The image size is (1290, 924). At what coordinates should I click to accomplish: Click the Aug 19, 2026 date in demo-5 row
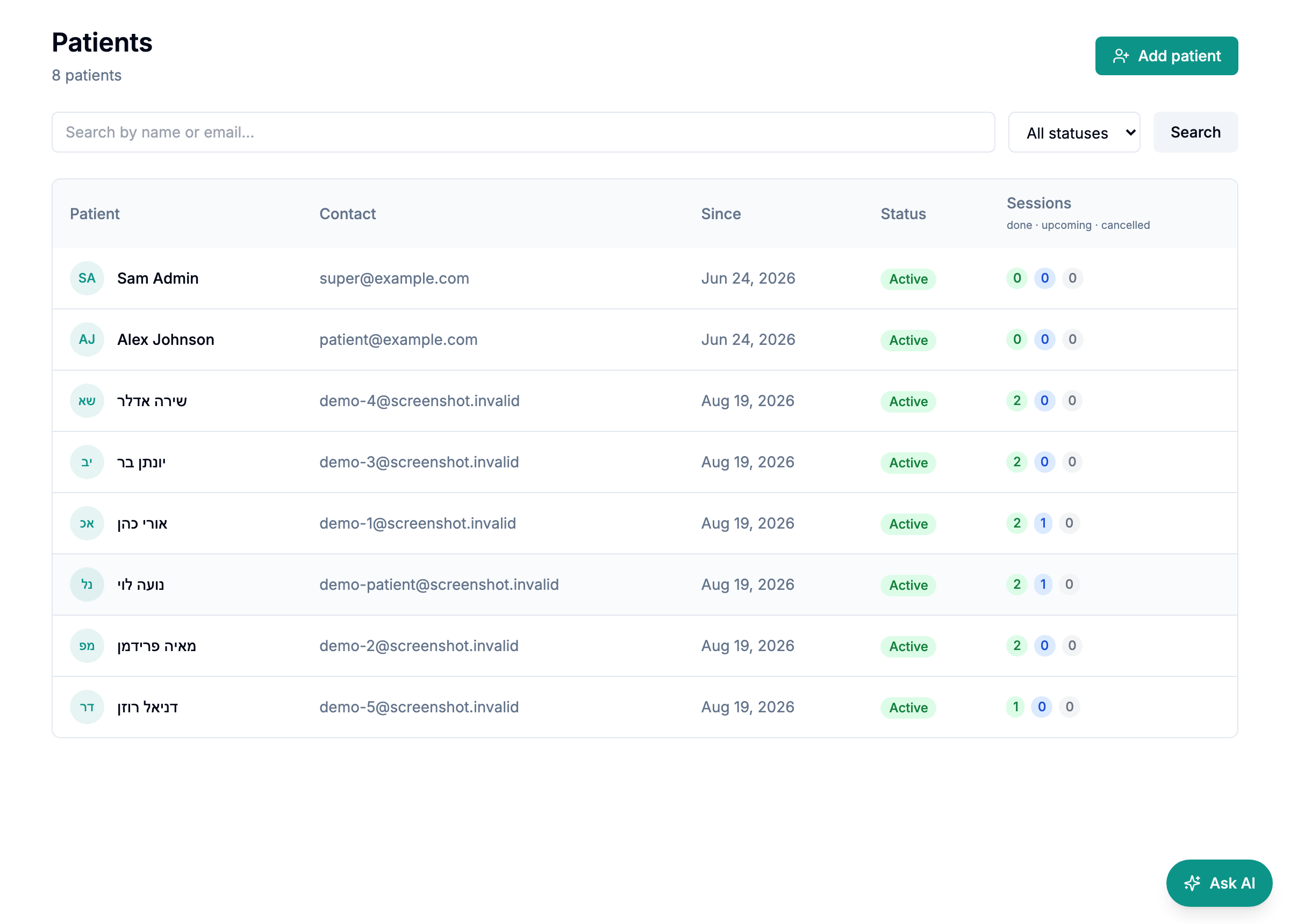point(747,707)
